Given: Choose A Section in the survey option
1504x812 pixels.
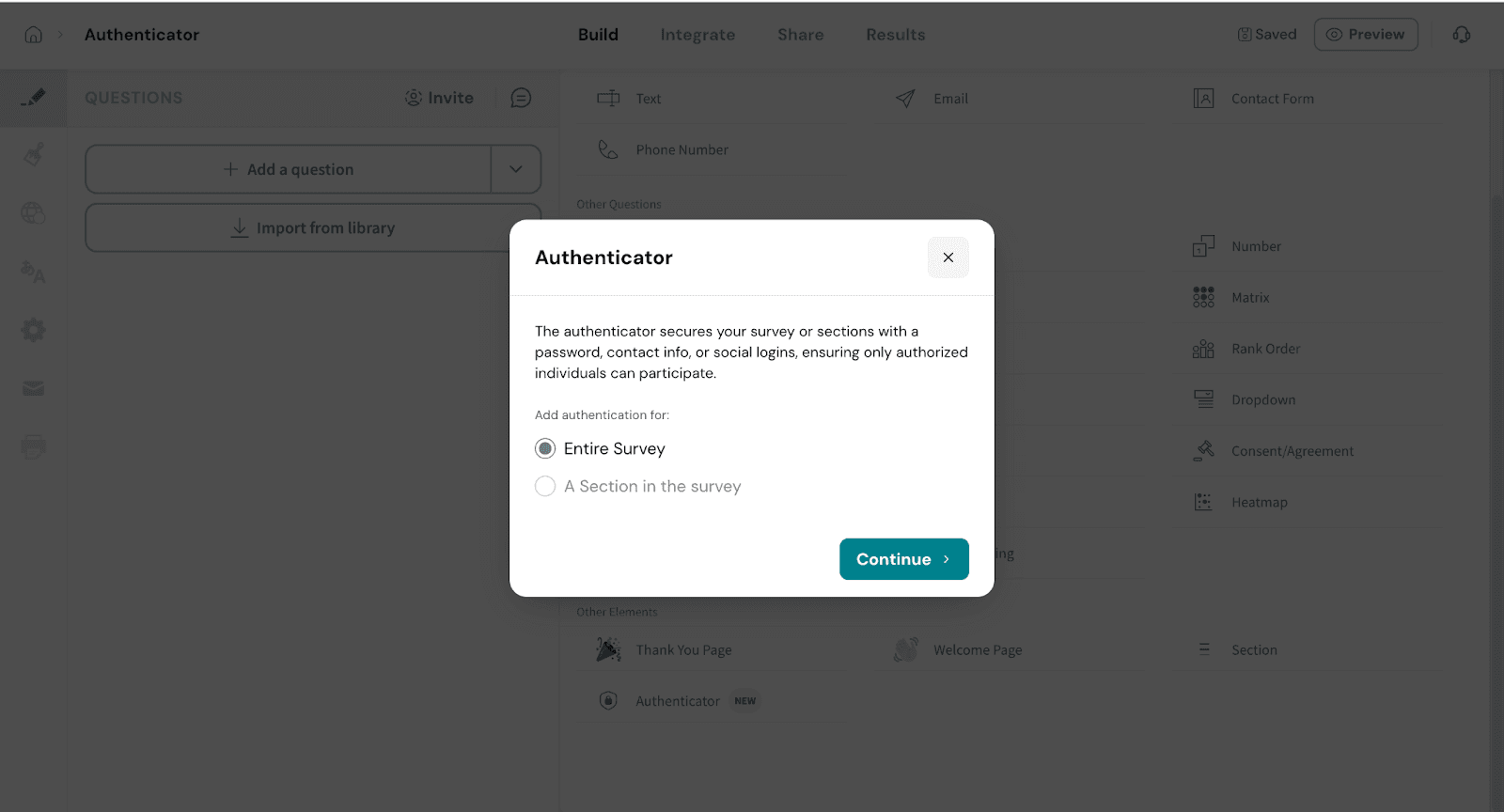Looking at the screenshot, I should pos(545,487).
